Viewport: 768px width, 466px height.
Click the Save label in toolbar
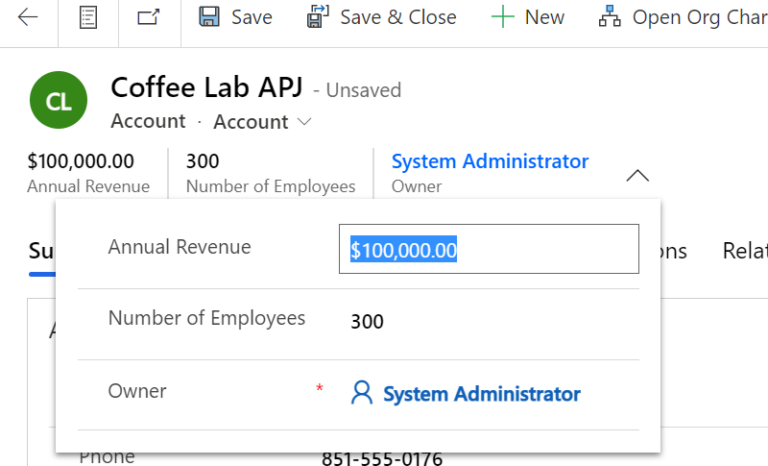click(x=252, y=17)
